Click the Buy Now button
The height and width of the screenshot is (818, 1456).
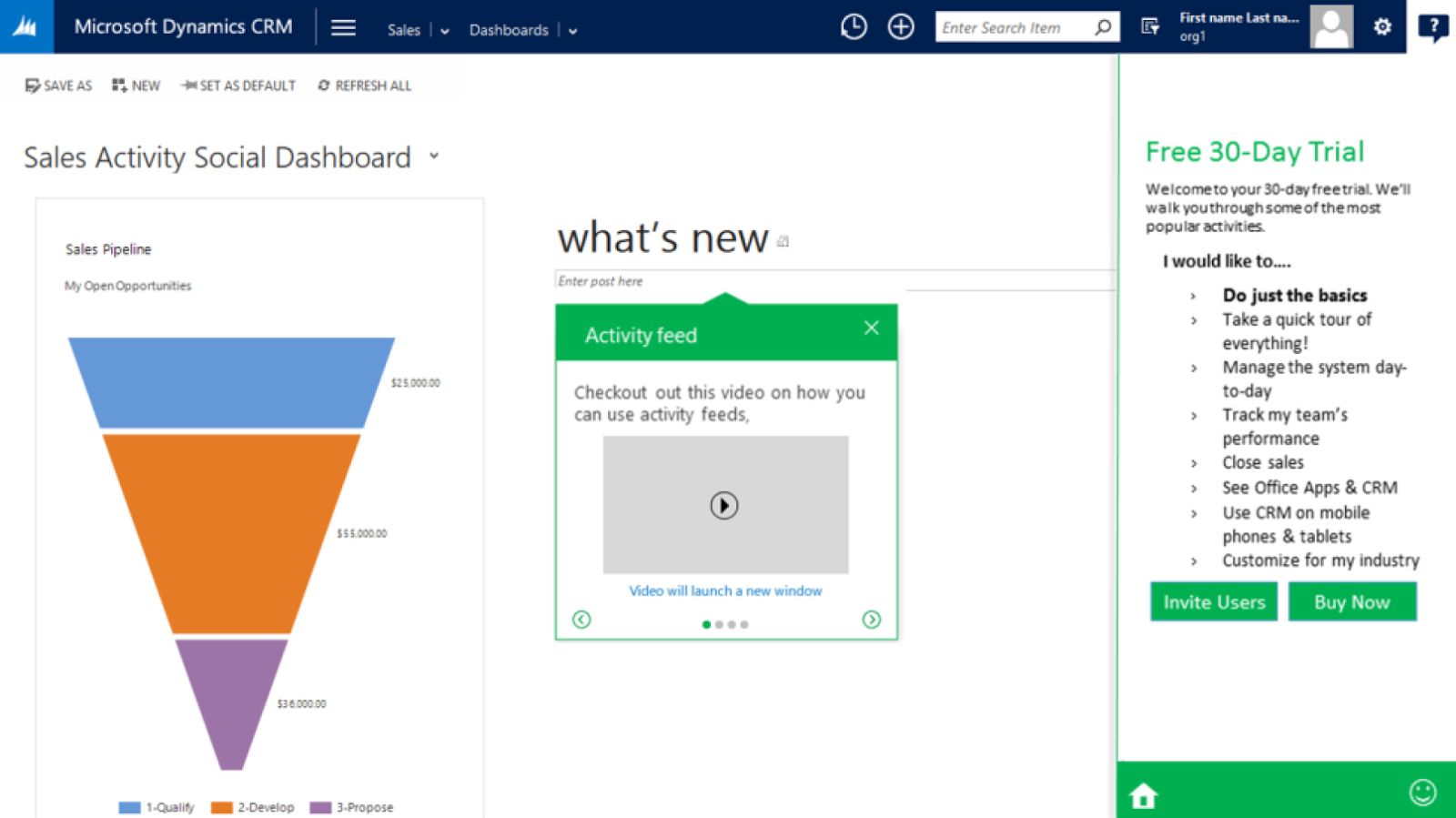(x=1352, y=601)
